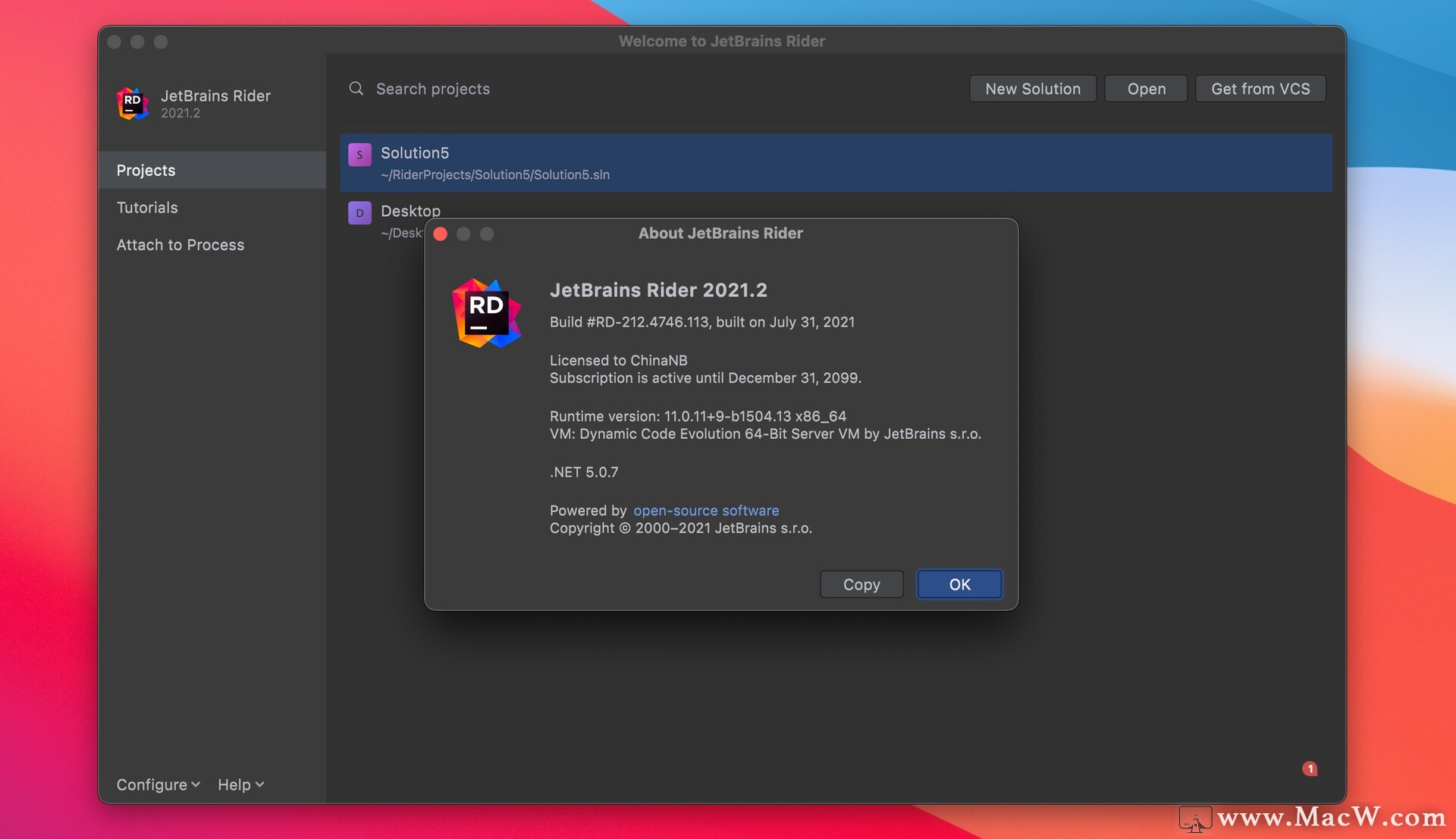Open Attach to Process tab
The image size is (1456, 839).
(x=212, y=245)
